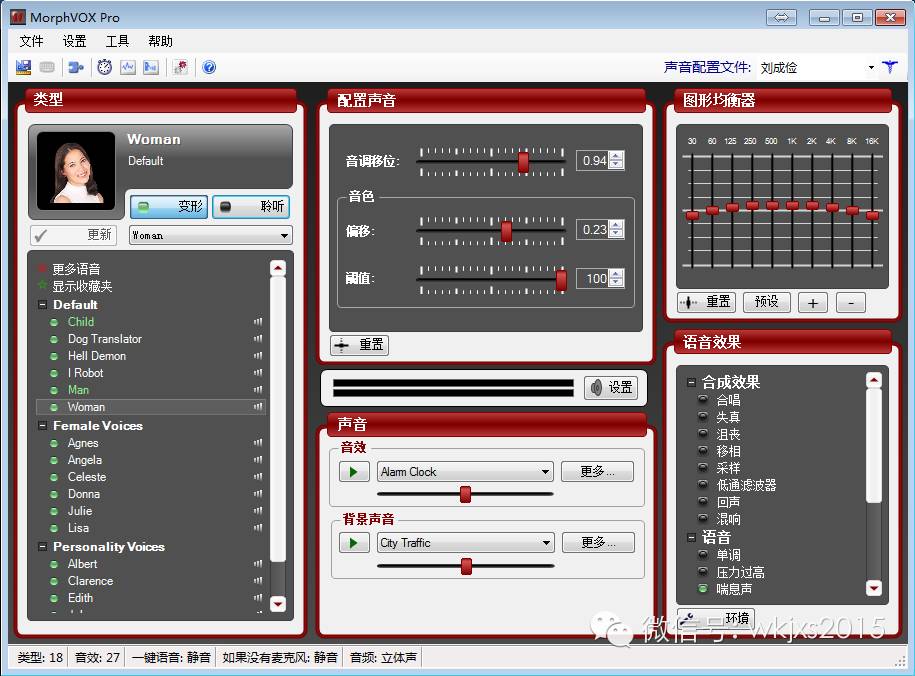Click 更多 button next to Alarm Clock
Screen dimensions: 915x676
click(597, 472)
